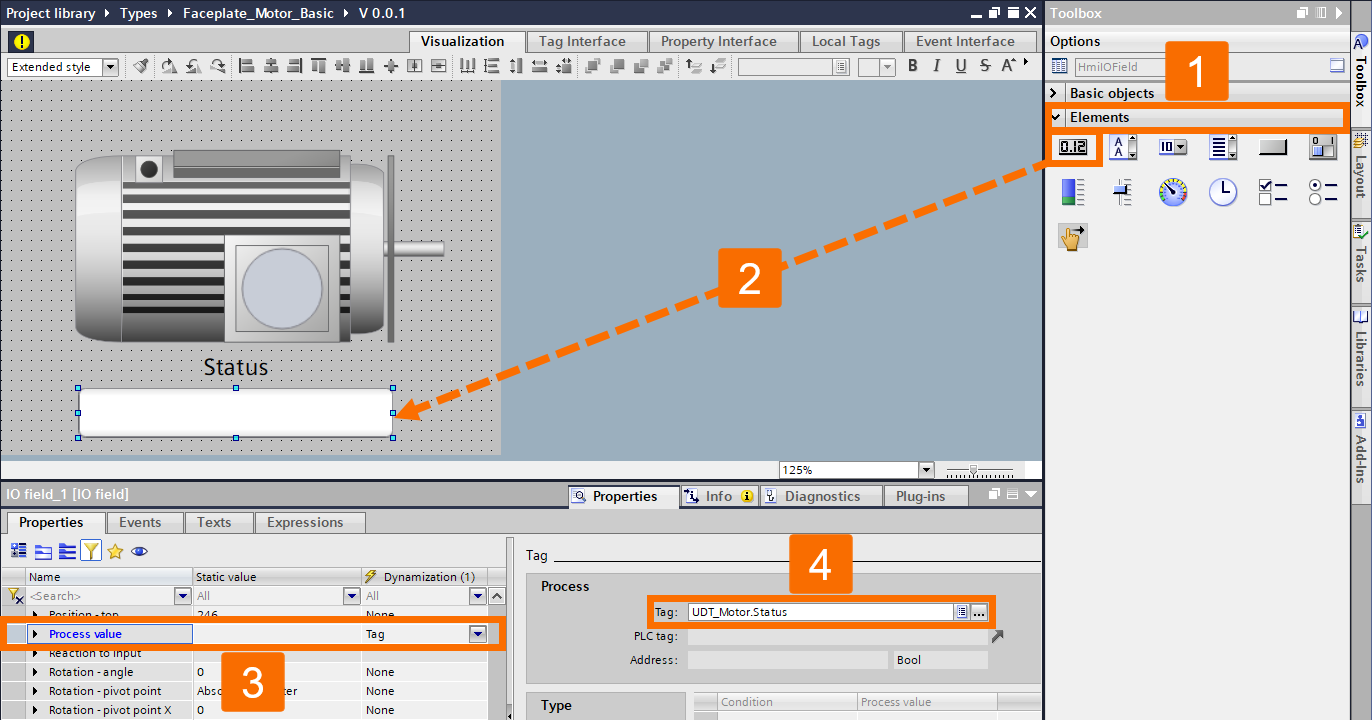
Task: Toggle bold formatting in the toolbar
Action: (x=912, y=65)
